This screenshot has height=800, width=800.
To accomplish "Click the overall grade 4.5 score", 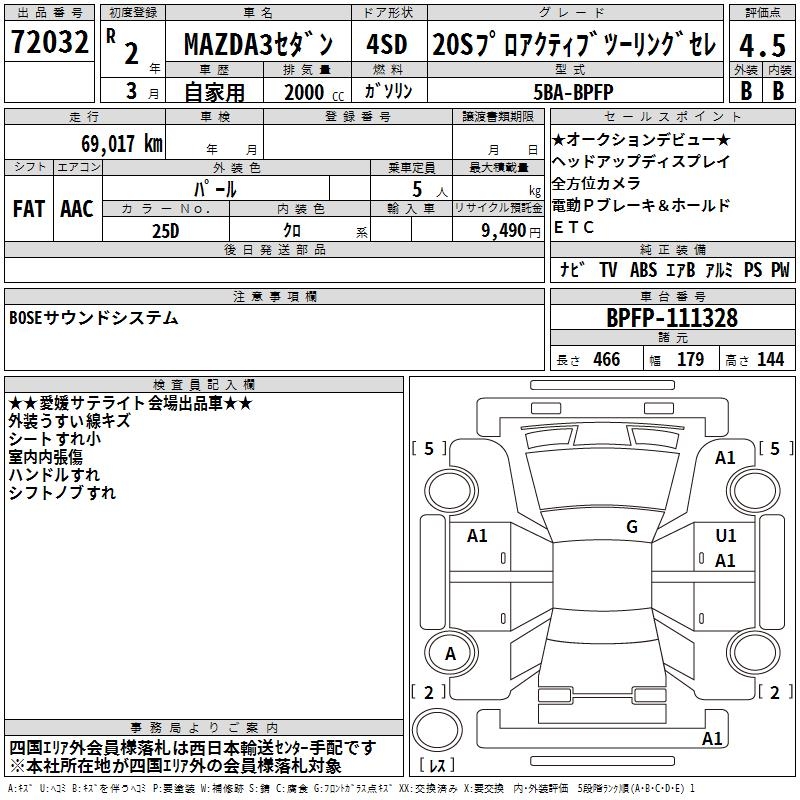I will click(760, 44).
